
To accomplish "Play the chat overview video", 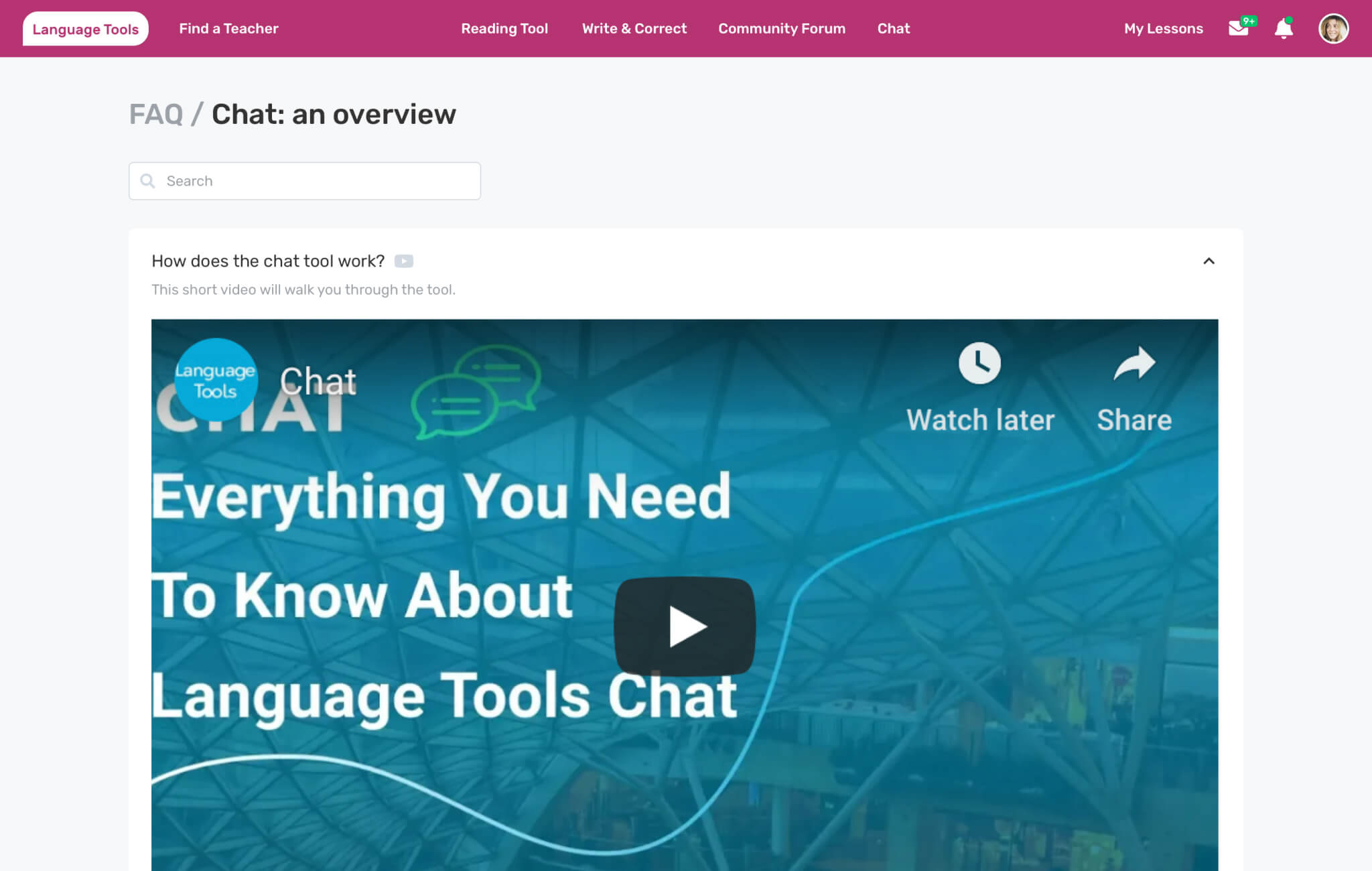I will pos(685,625).
